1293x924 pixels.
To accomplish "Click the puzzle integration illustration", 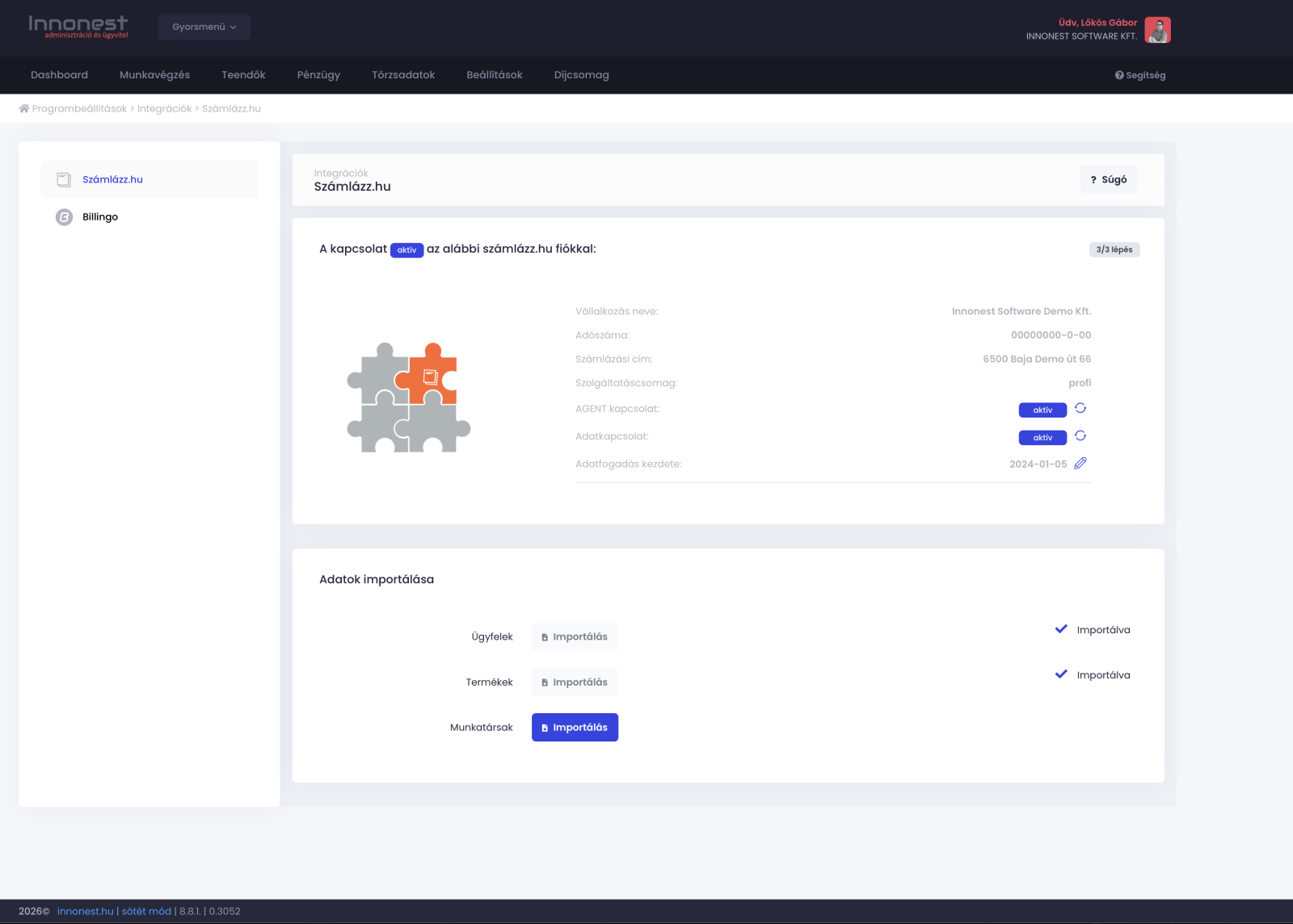I will (409, 397).
